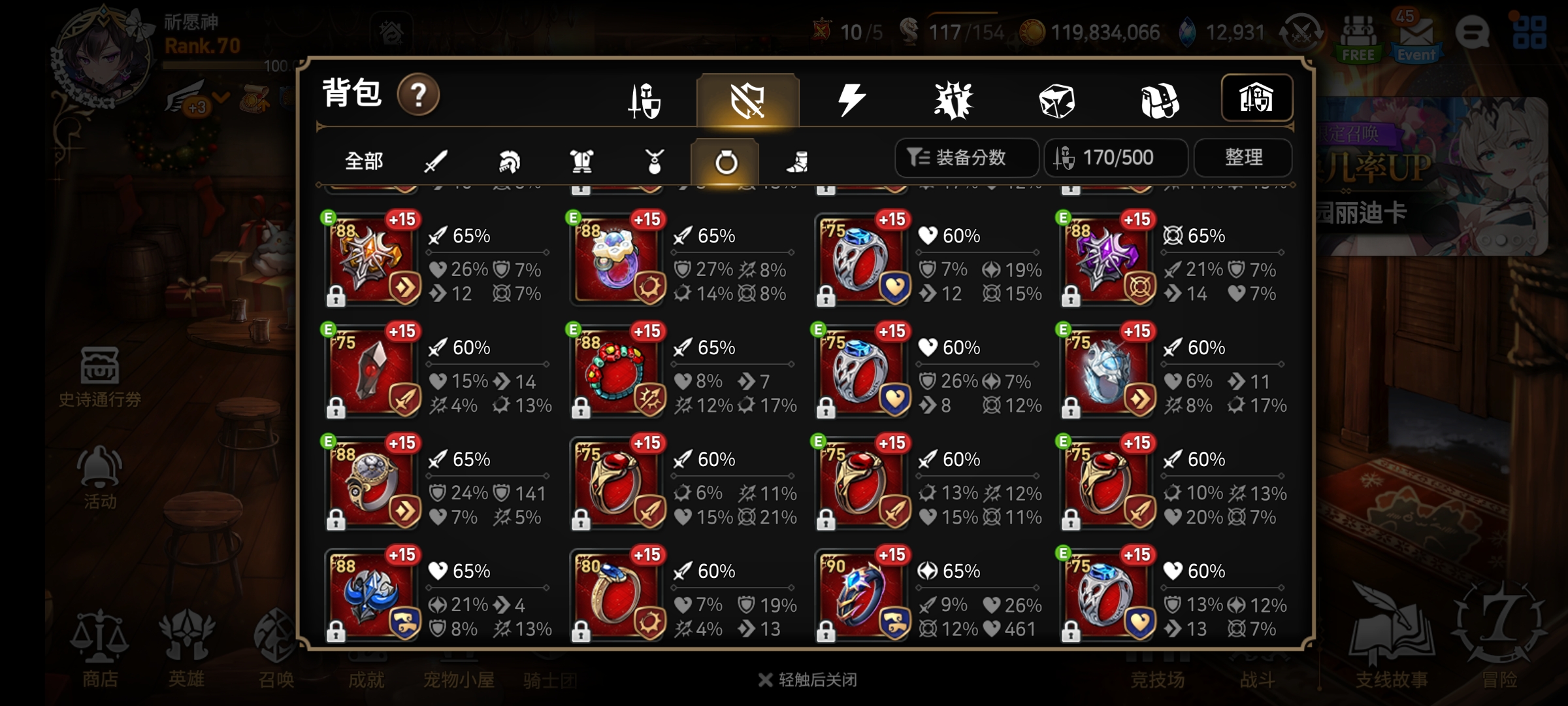
Task: Filter equipment by helmet icon
Action: 509,161
